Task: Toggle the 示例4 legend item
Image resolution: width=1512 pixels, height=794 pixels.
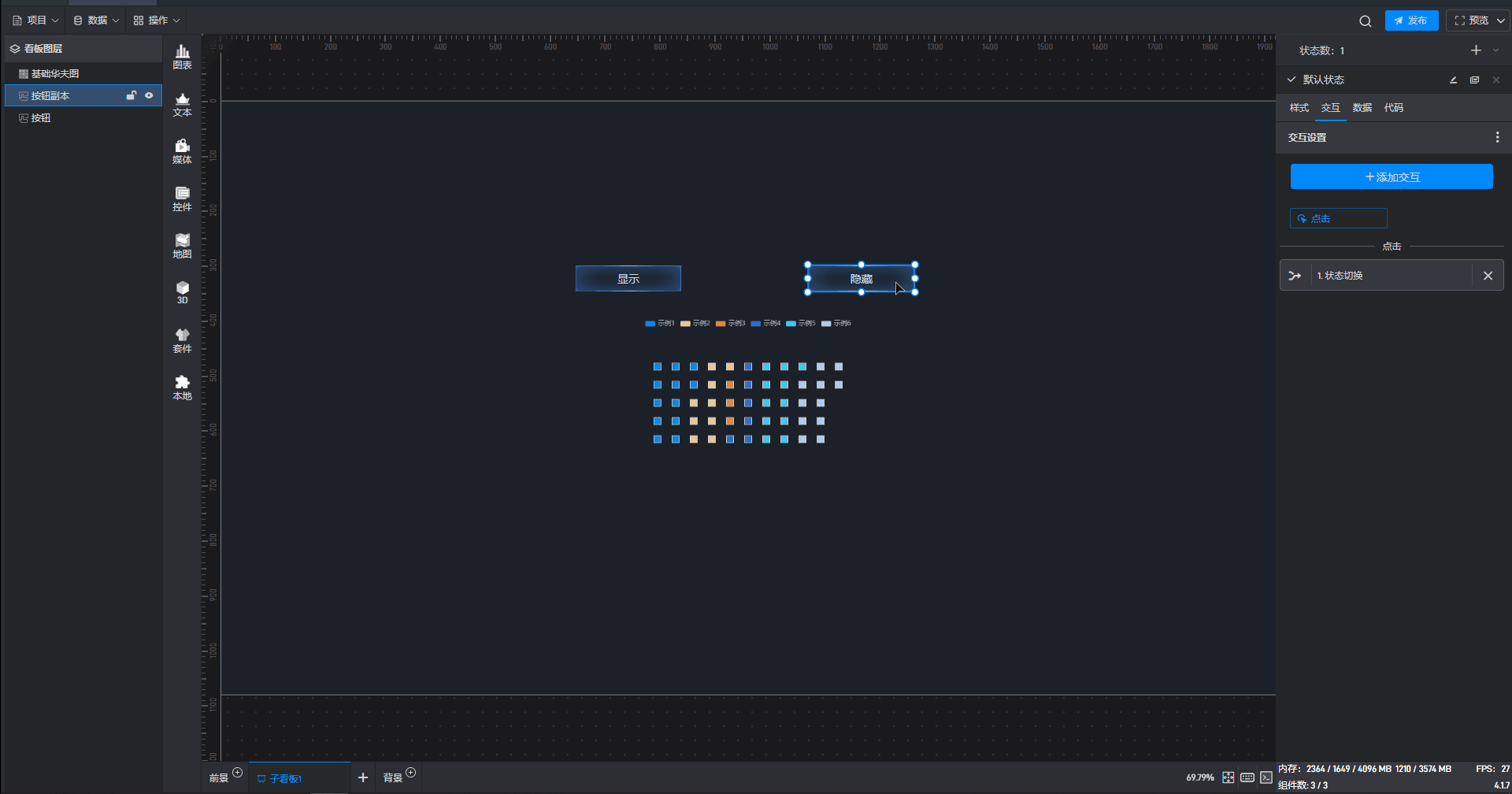Action: 766,323
